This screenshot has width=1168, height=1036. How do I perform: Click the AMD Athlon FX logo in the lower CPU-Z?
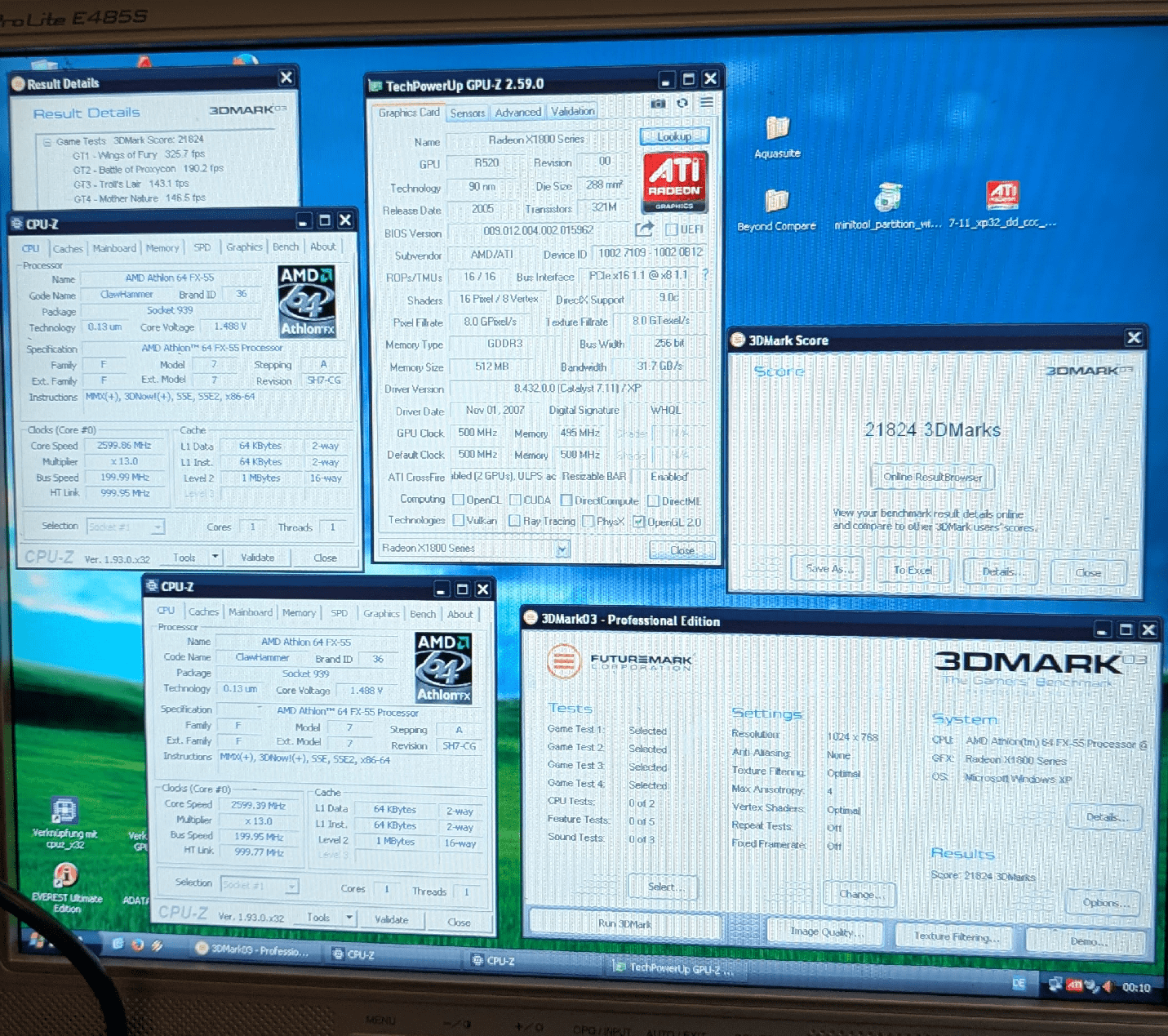[443, 668]
